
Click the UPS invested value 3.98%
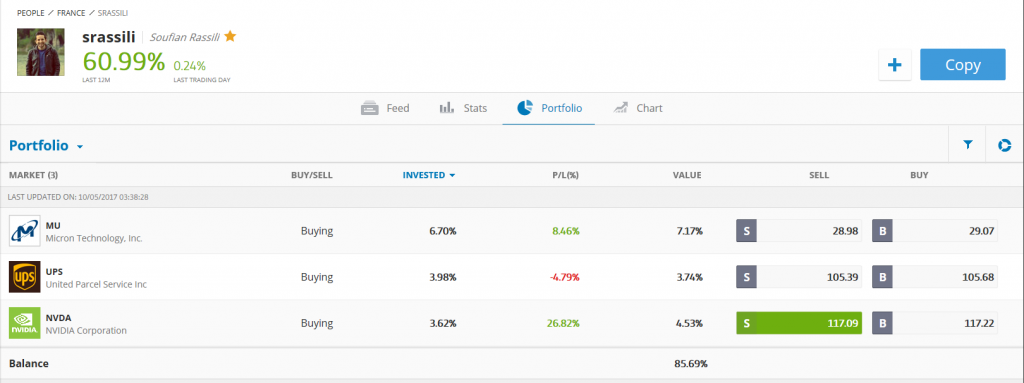tap(443, 277)
